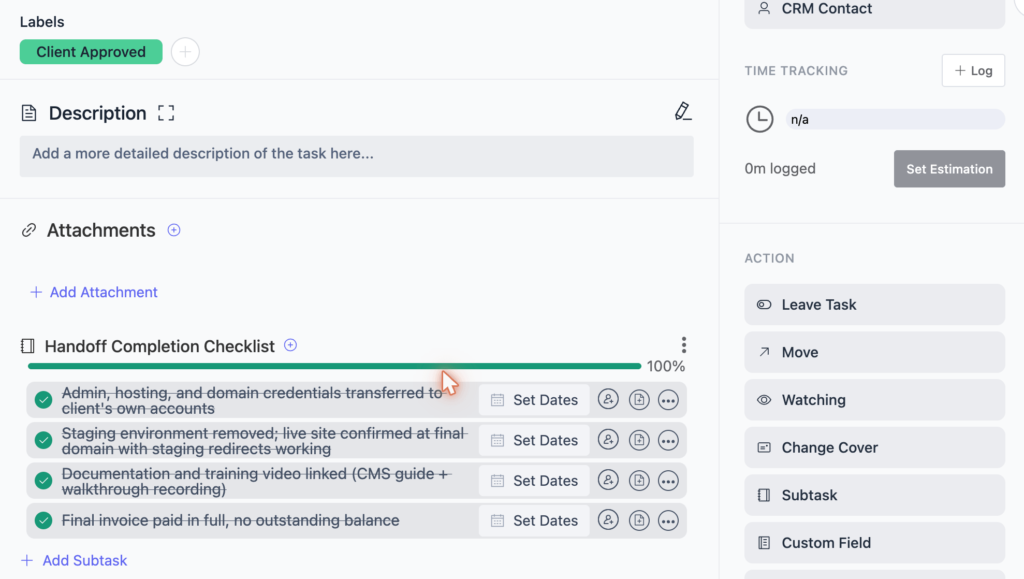Assign member to Final invoice subtask

[608, 520]
